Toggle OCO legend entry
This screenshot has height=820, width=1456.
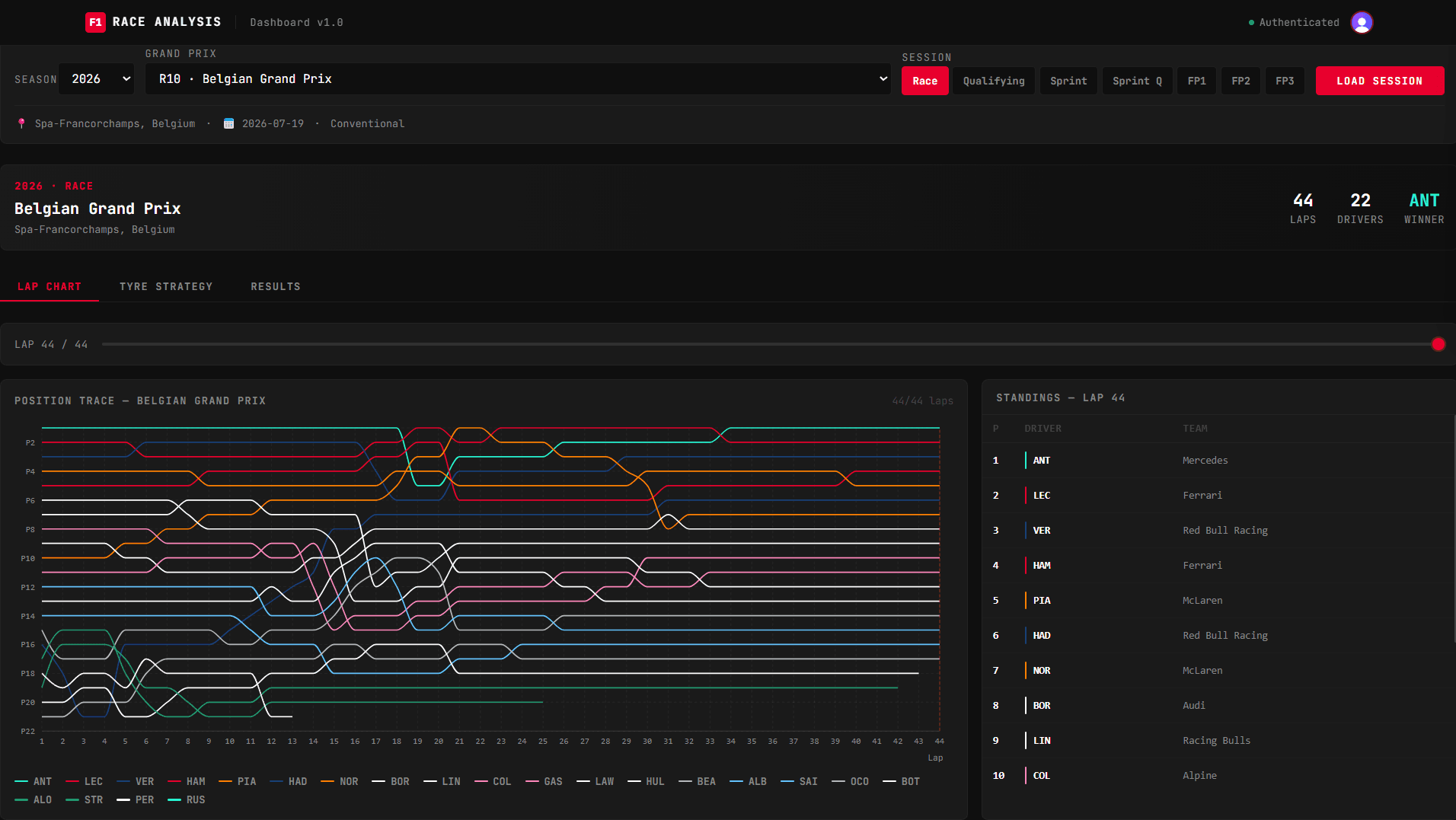pos(850,781)
